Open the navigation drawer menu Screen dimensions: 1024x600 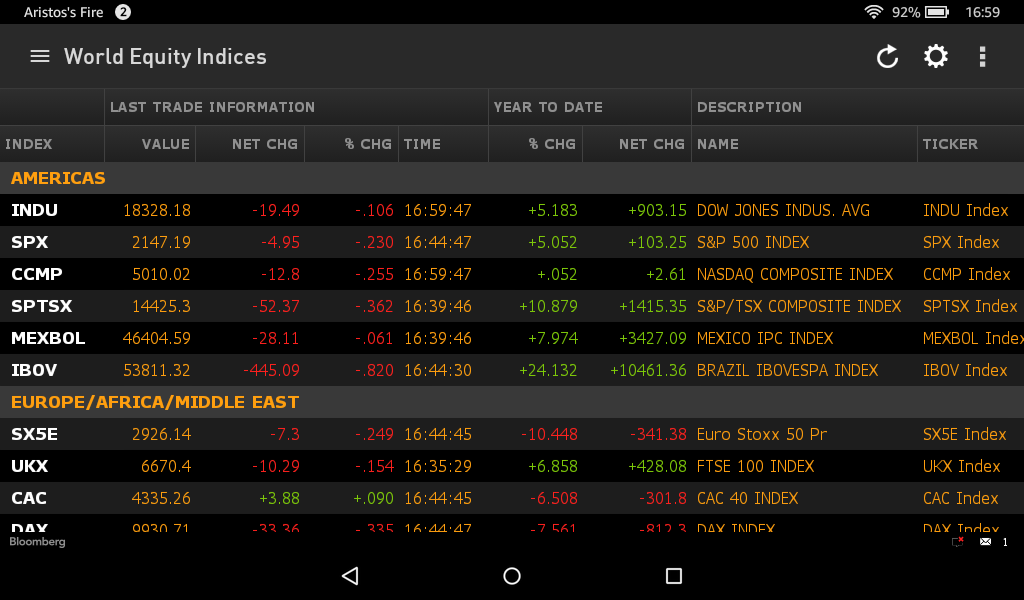click(39, 56)
